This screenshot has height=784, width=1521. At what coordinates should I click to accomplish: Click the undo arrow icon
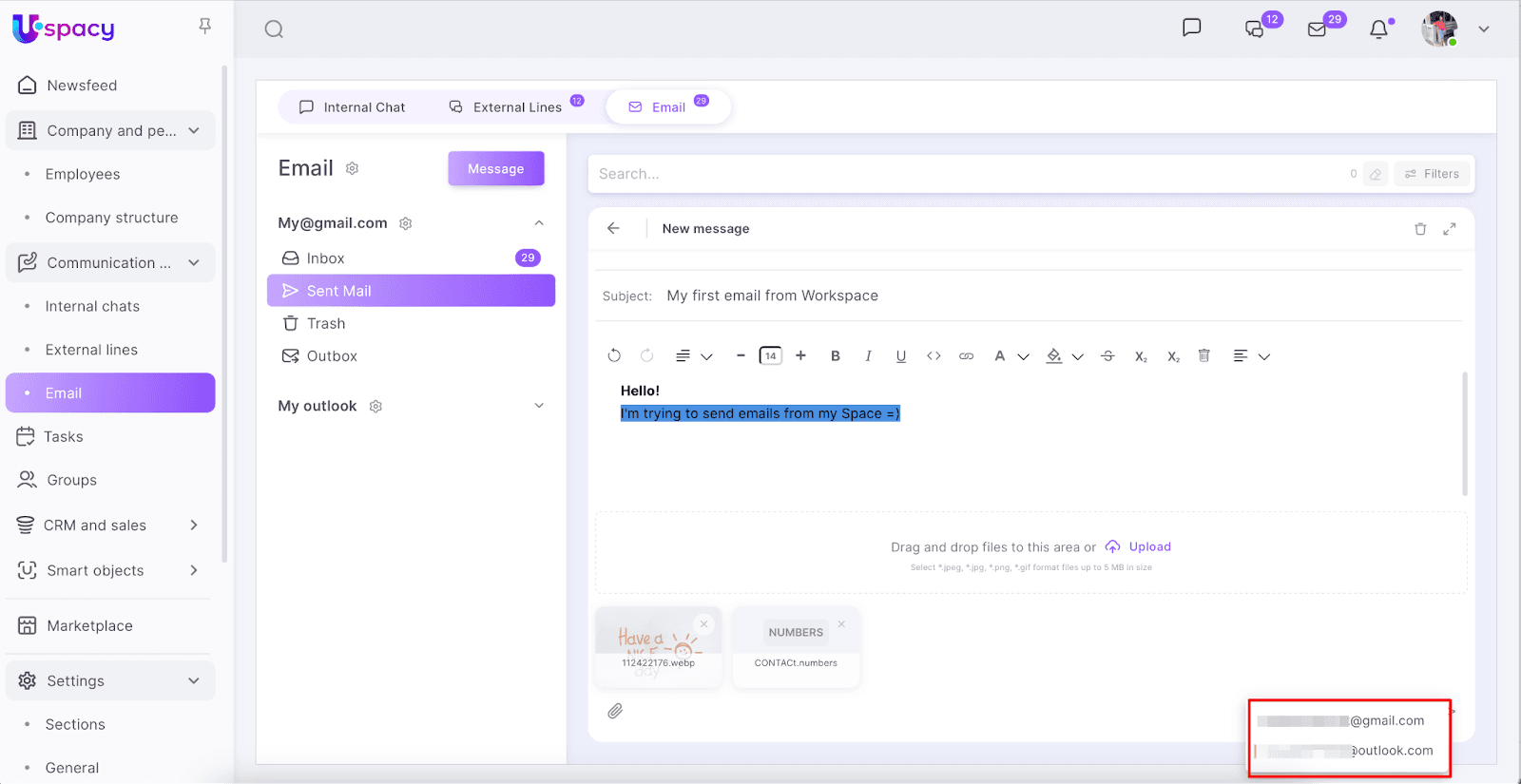point(614,356)
